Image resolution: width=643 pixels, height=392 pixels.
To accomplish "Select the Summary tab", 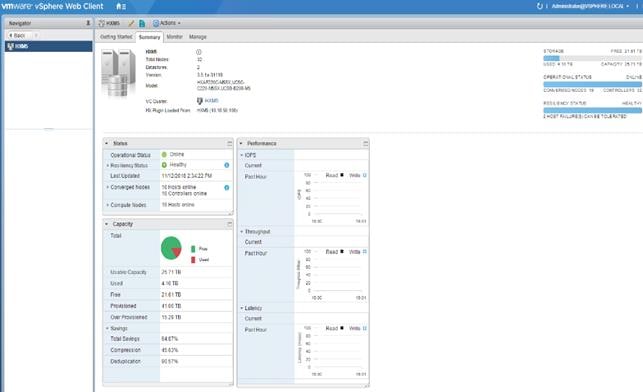I will coord(149,37).
